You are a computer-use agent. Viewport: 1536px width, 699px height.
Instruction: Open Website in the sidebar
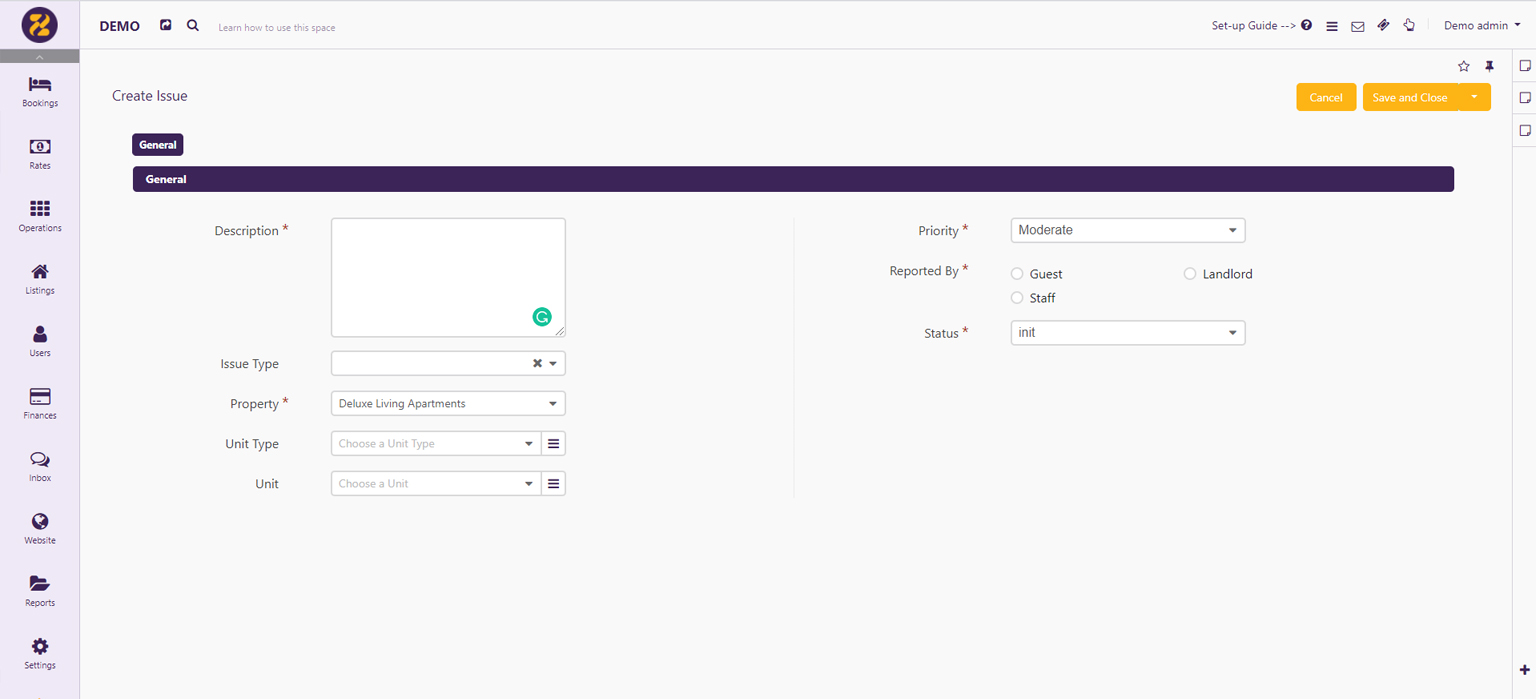(40, 529)
